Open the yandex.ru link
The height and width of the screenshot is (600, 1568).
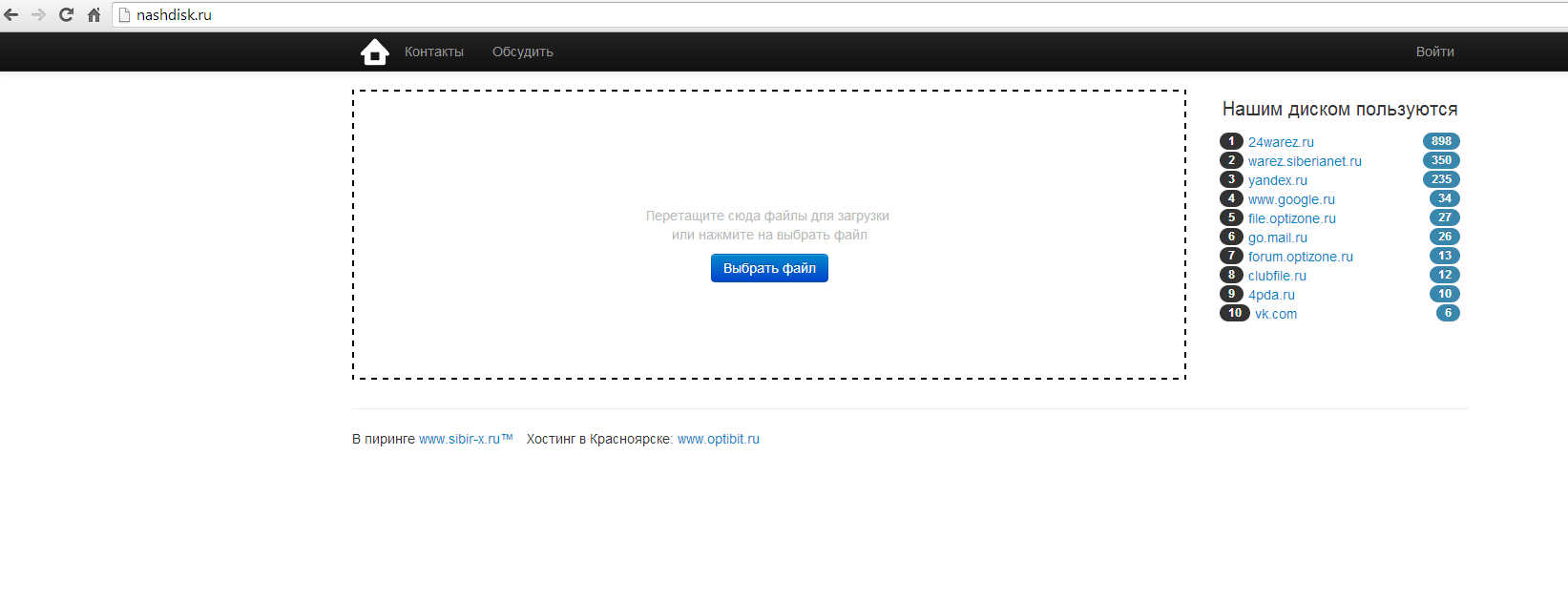point(1277,180)
